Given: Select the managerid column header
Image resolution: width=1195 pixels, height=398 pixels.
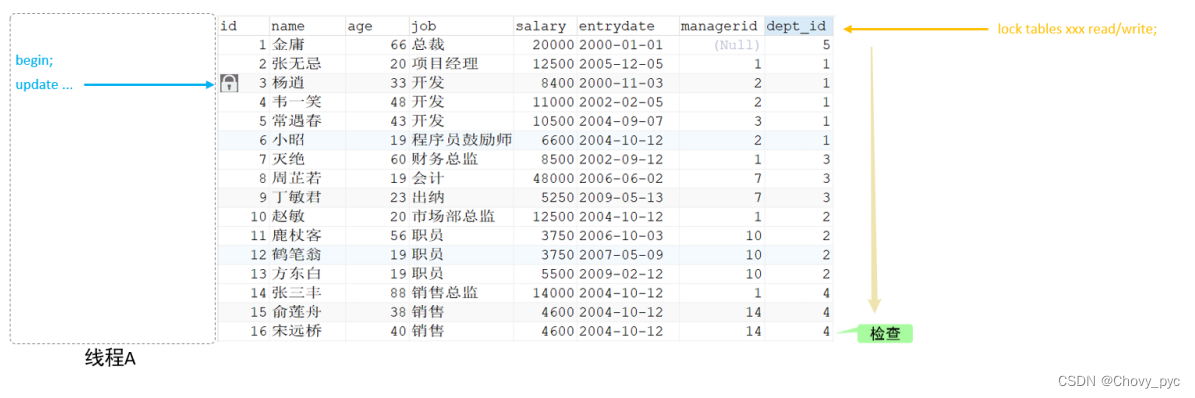Looking at the screenshot, I should click(722, 26).
